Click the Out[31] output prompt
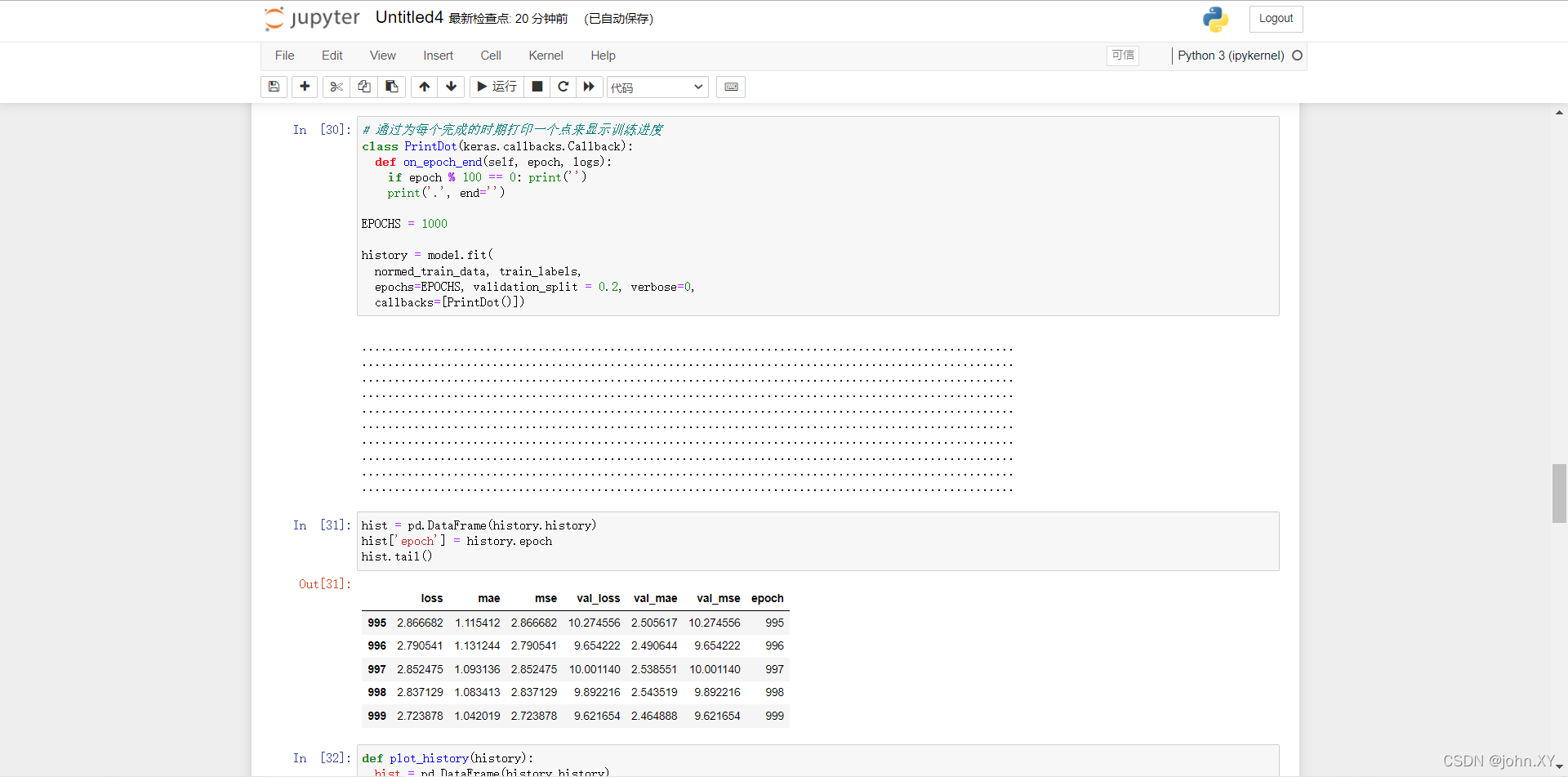The height and width of the screenshot is (777, 1568). pyautogui.click(x=324, y=584)
